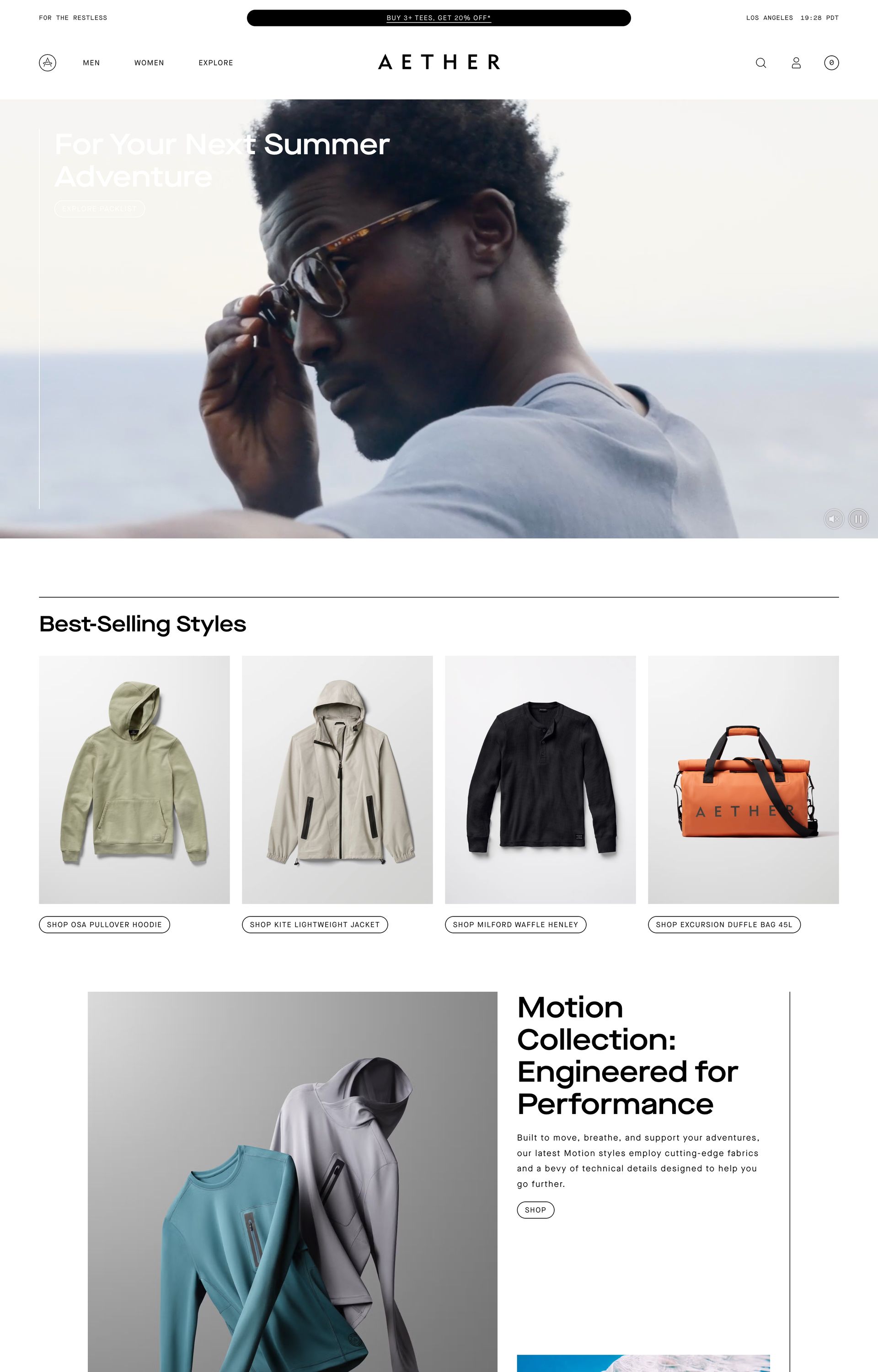Pause the hero video playback
878x1372 pixels.
pyautogui.click(x=858, y=519)
